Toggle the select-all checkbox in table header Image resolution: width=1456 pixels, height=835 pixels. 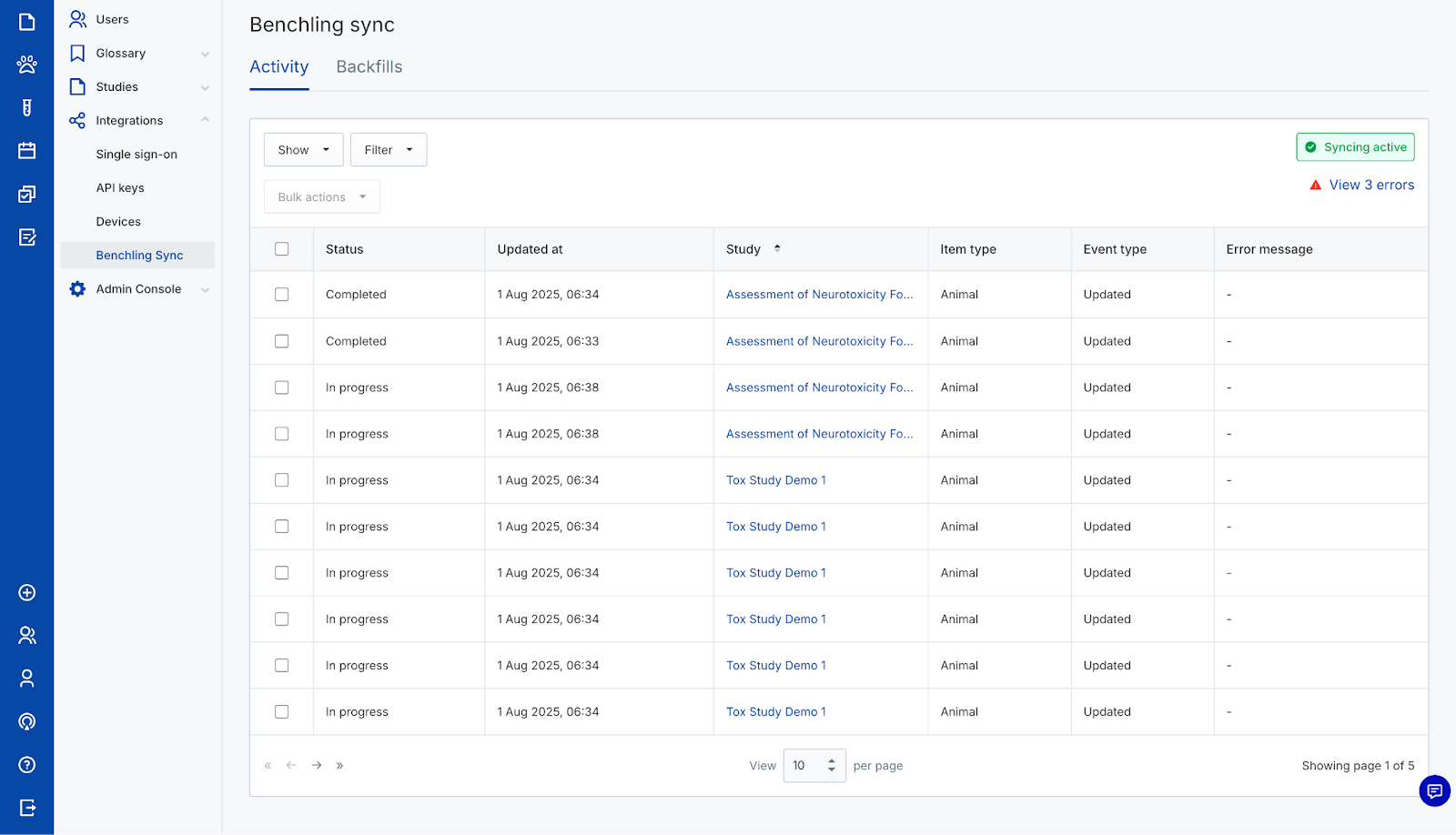pyautogui.click(x=282, y=249)
